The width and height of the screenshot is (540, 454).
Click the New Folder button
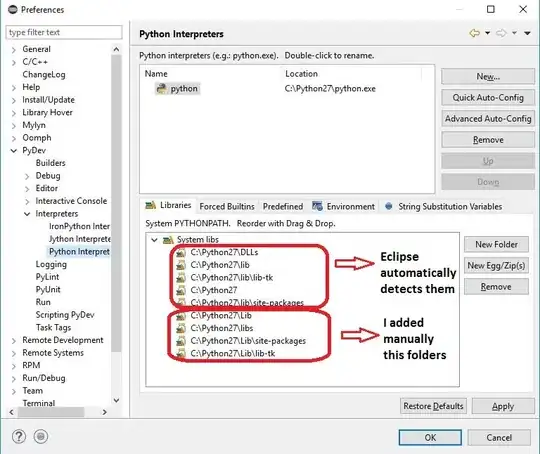[496, 245]
